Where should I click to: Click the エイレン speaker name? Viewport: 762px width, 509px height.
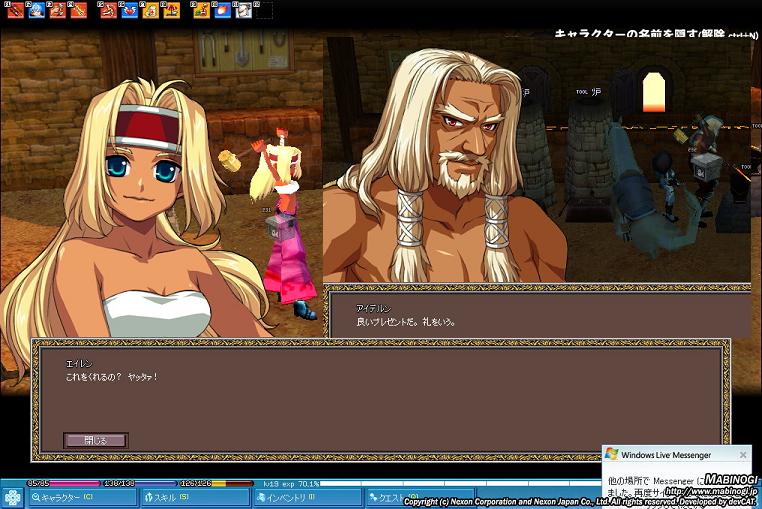coord(79,363)
